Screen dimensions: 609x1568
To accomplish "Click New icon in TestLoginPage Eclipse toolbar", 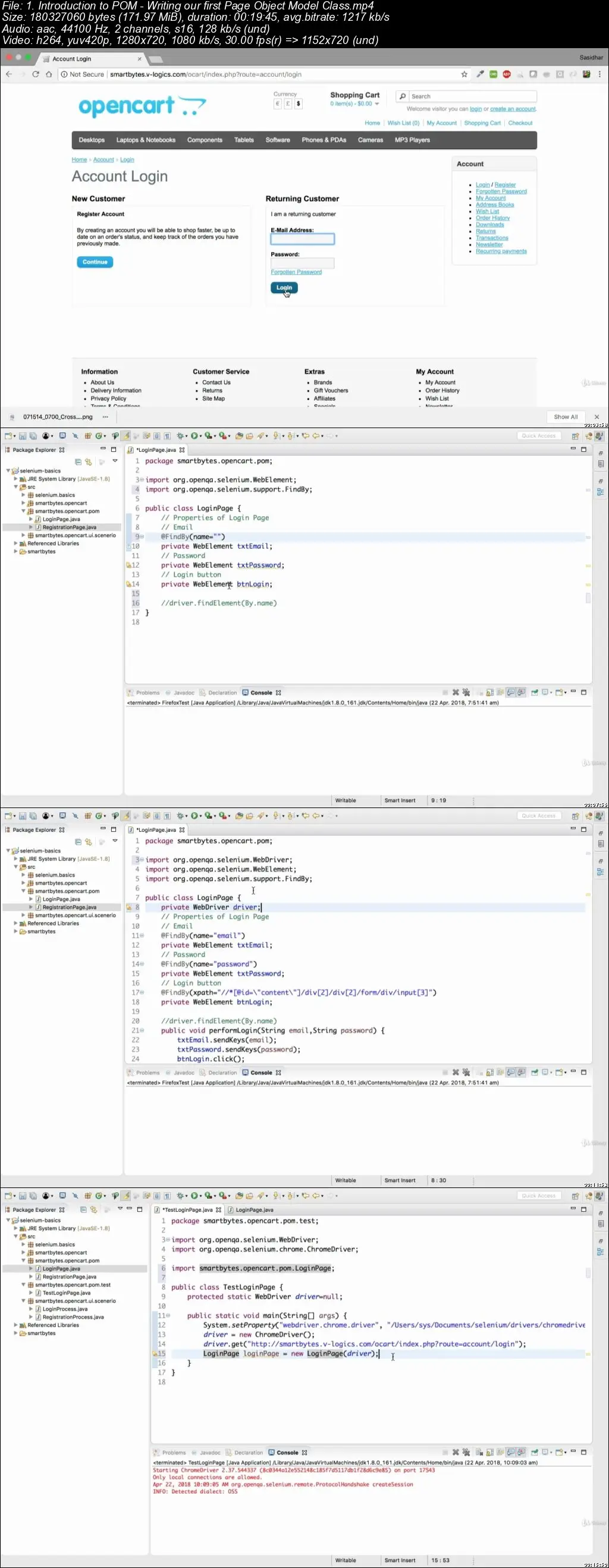I will [8, 1196].
